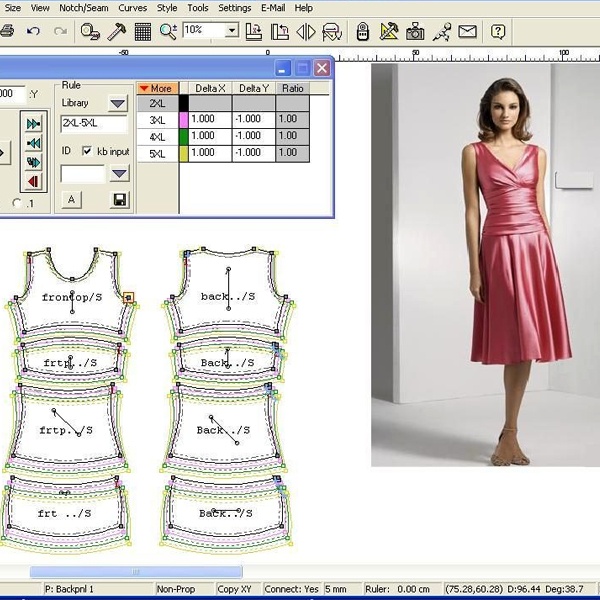Click the red left arrow icon
The width and height of the screenshot is (600, 600).
(33, 181)
